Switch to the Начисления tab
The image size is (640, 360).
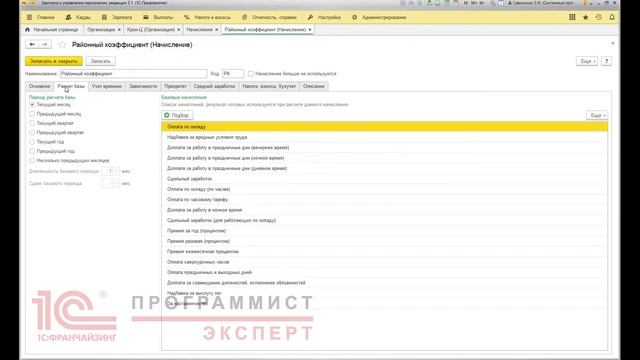(200, 30)
